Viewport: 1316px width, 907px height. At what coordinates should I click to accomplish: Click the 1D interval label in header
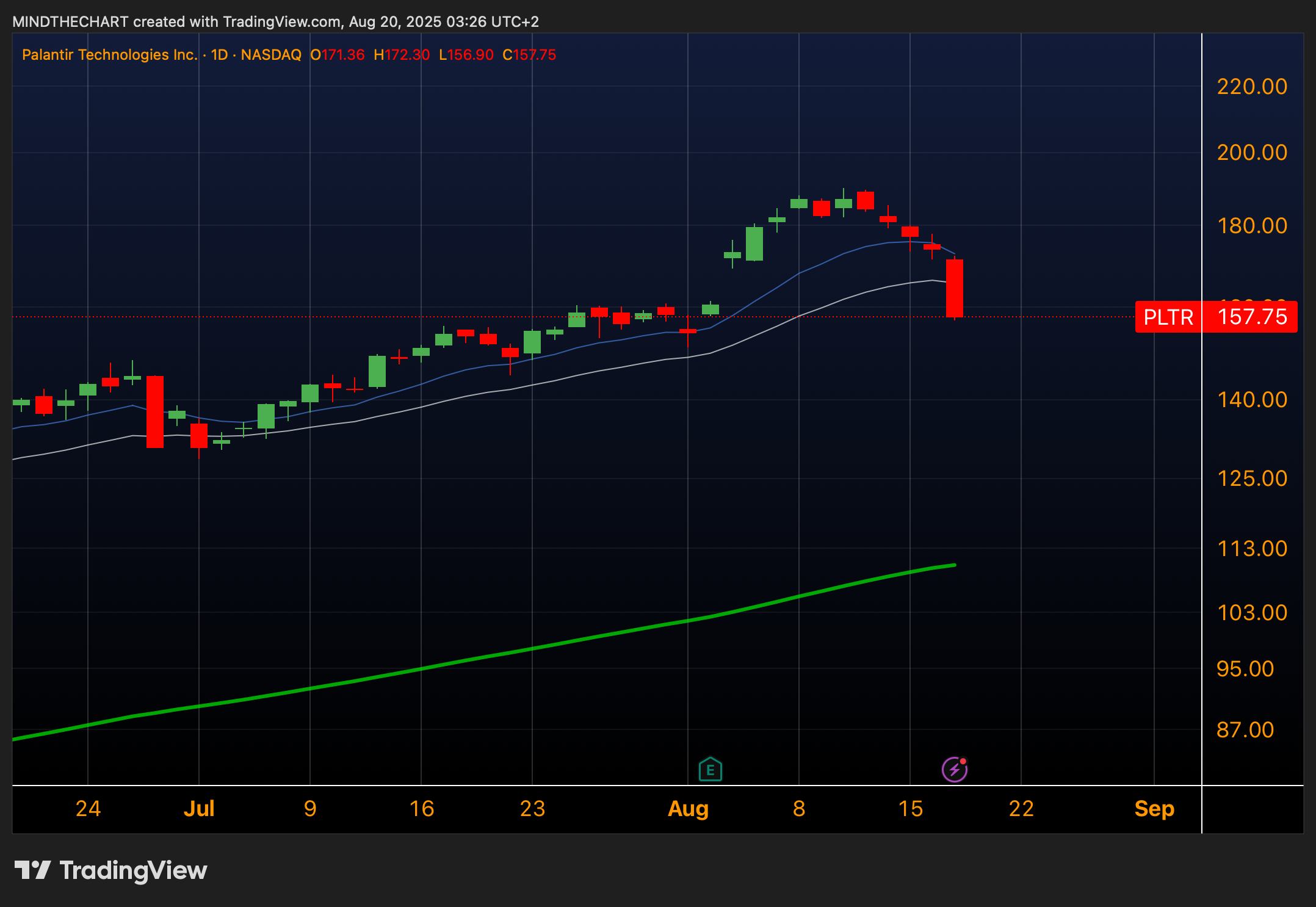[x=219, y=55]
